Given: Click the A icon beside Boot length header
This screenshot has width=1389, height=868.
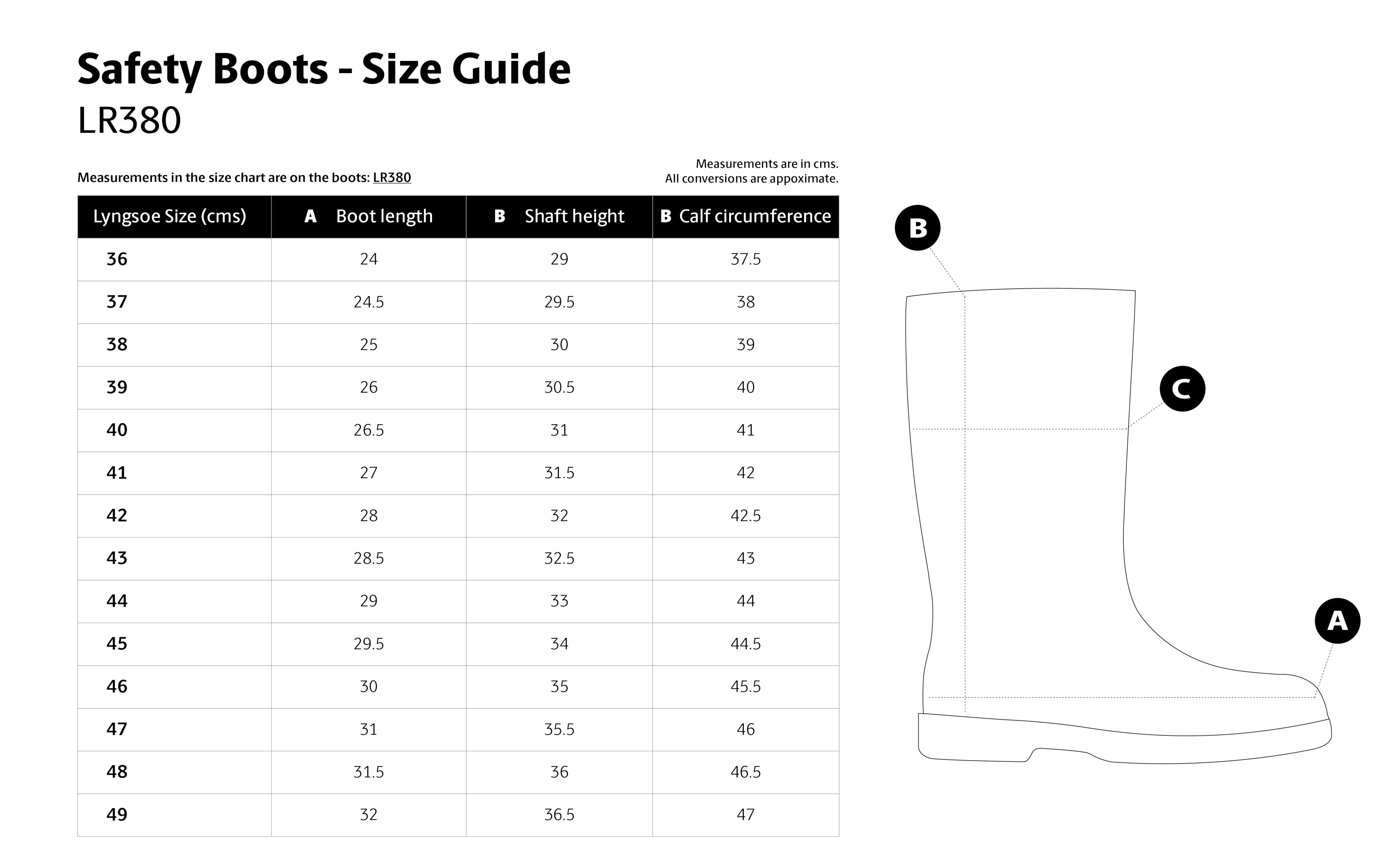Looking at the screenshot, I should (x=310, y=216).
